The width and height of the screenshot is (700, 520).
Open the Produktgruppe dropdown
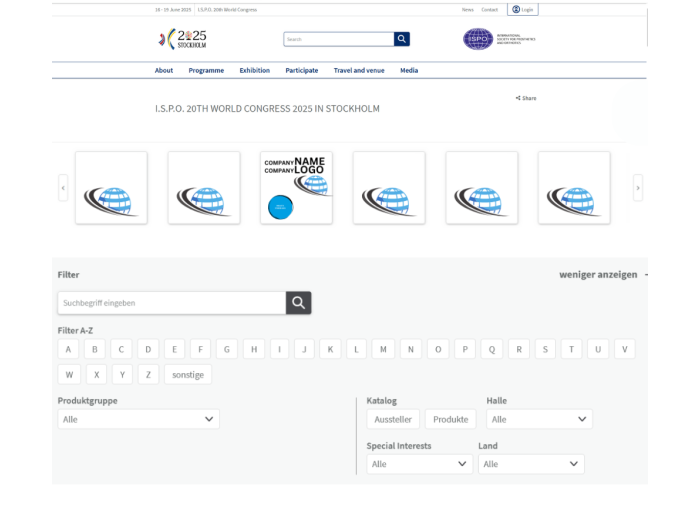pos(138,419)
